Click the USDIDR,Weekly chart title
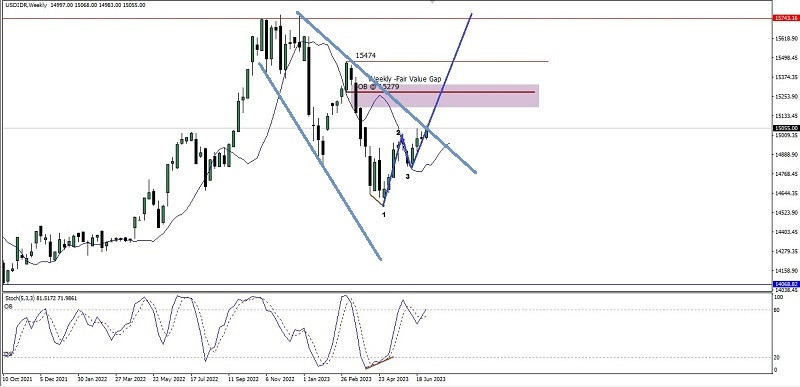The height and width of the screenshot is (387, 800). point(23,5)
